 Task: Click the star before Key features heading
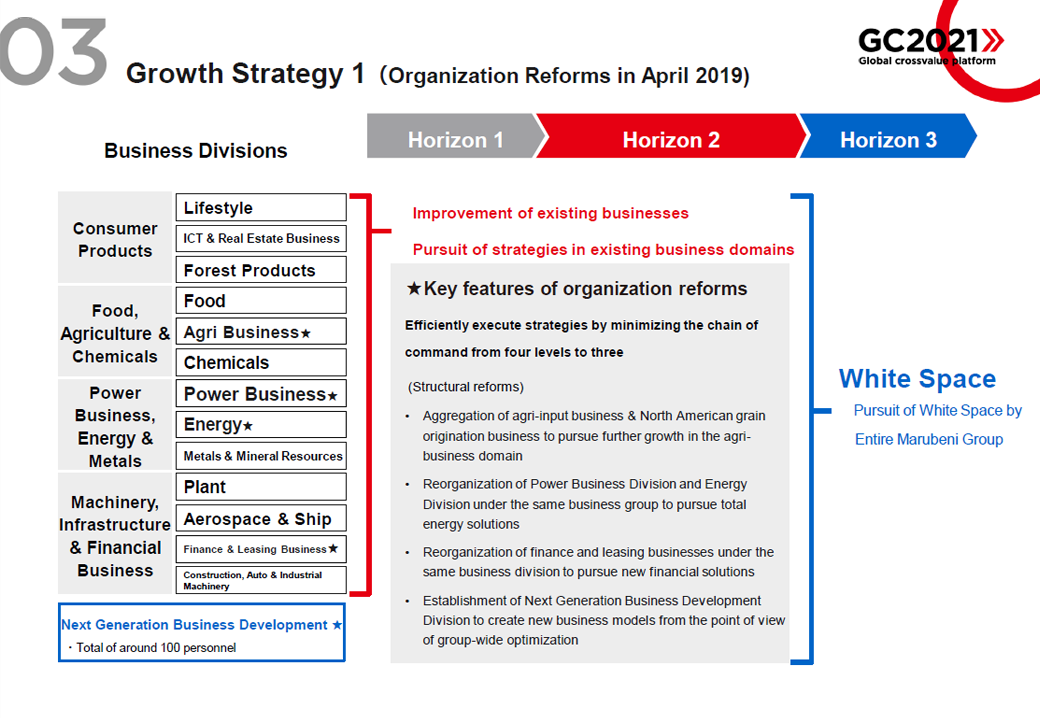pos(414,289)
